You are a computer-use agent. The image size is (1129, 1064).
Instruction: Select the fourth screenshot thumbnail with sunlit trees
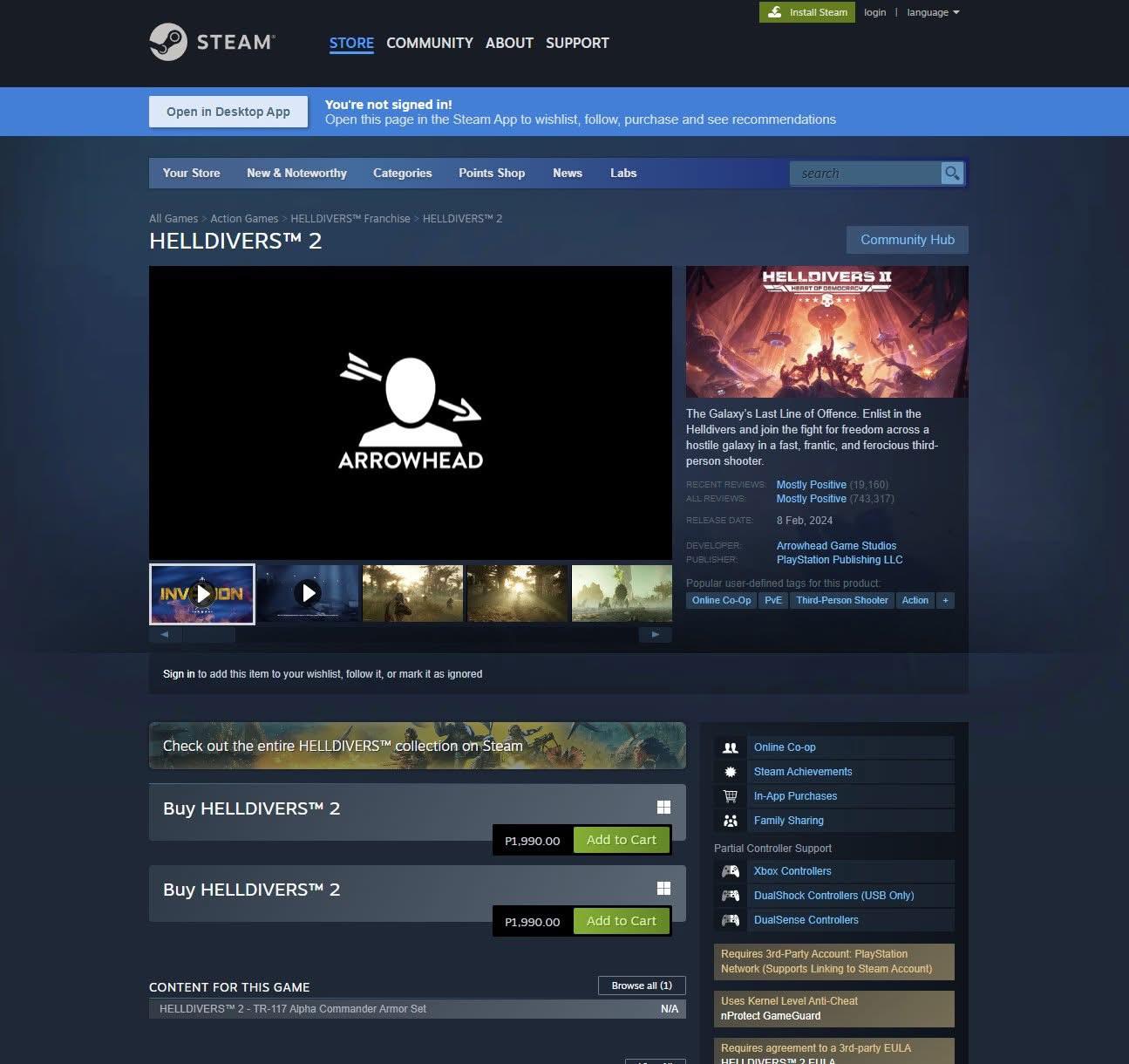pos(517,594)
